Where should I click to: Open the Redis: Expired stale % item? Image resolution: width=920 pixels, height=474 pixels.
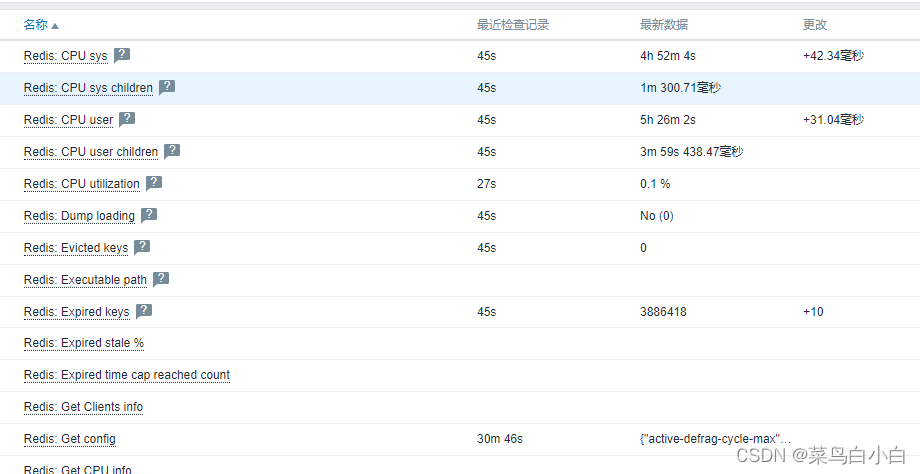tap(84, 343)
